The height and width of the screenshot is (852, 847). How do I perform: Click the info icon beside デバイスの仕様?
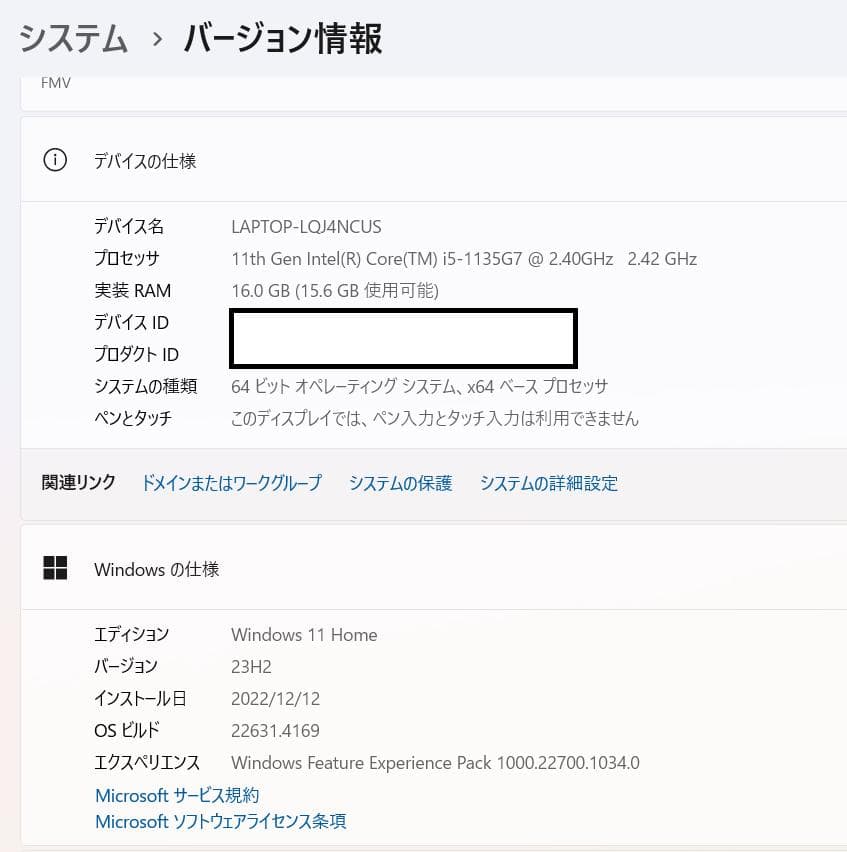click(54, 160)
